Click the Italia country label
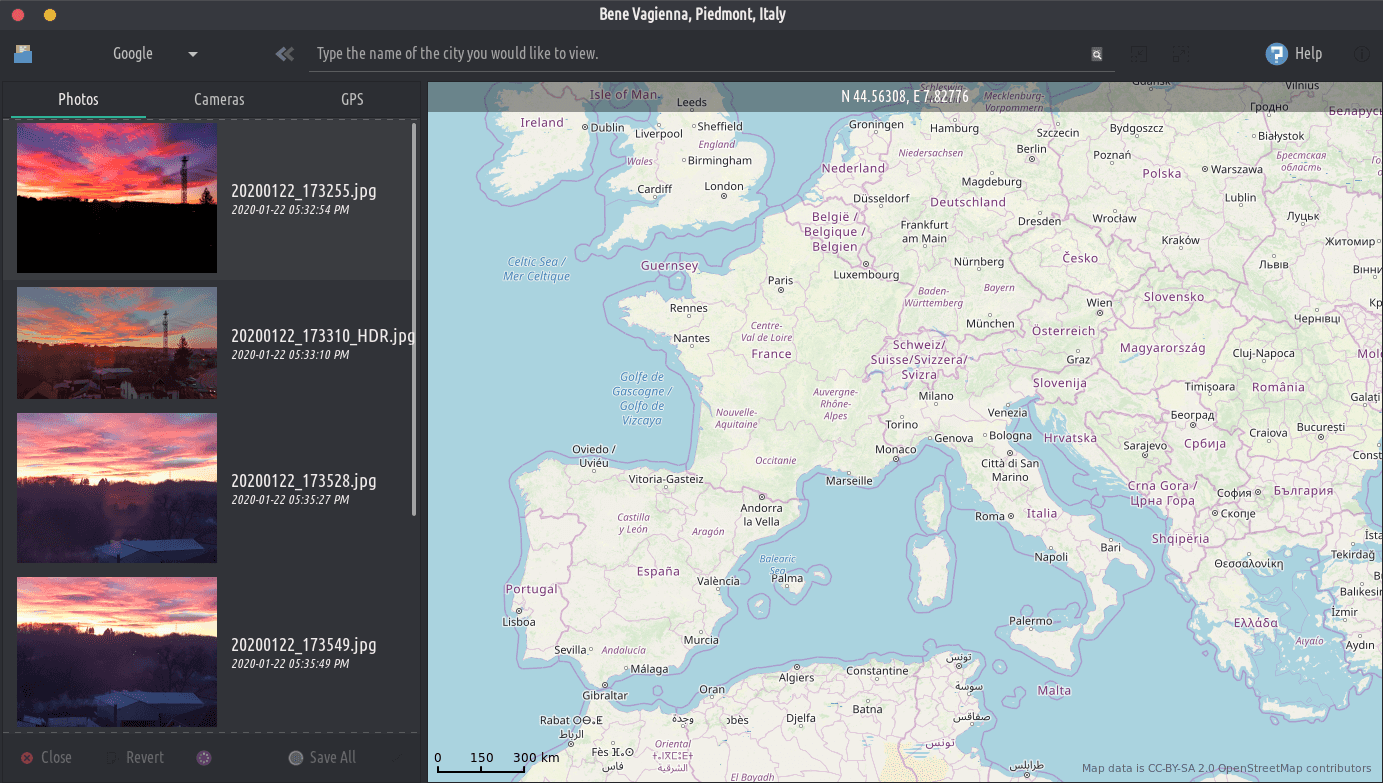This screenshot has height=783, width=1383. pos(1041,513)
